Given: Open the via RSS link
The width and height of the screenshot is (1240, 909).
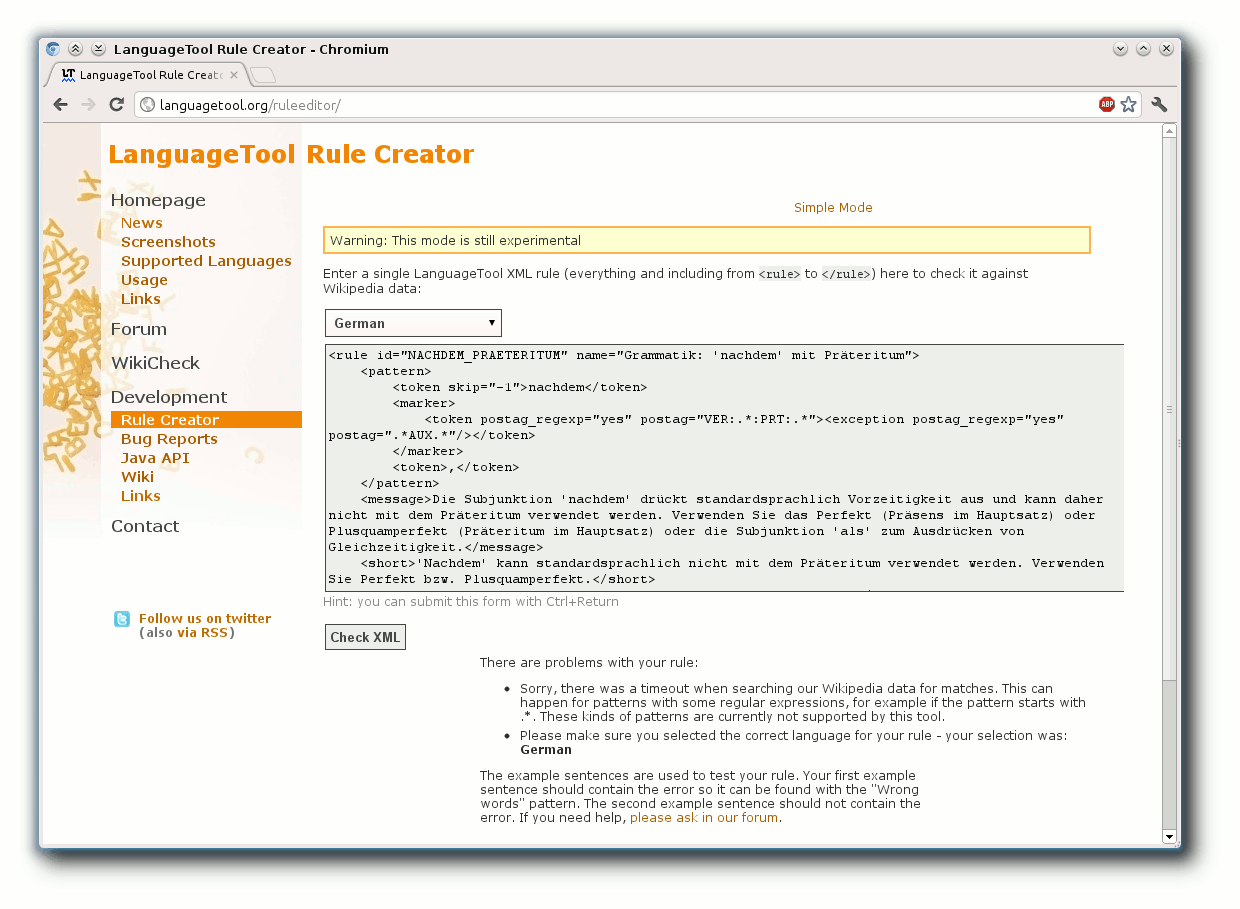Looking at the screenshot, I should [x=202, y=633].
